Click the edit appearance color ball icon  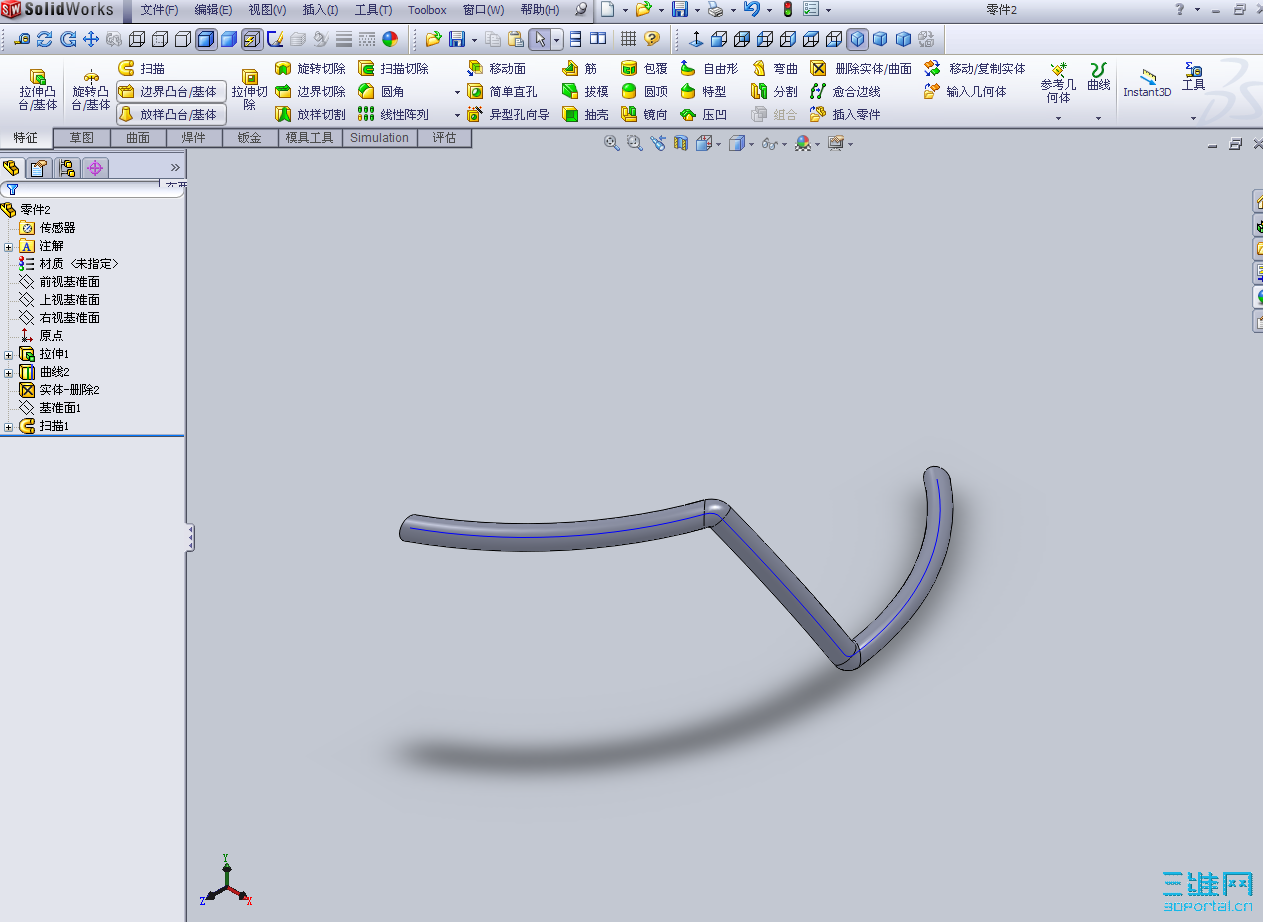coord(390,39)
